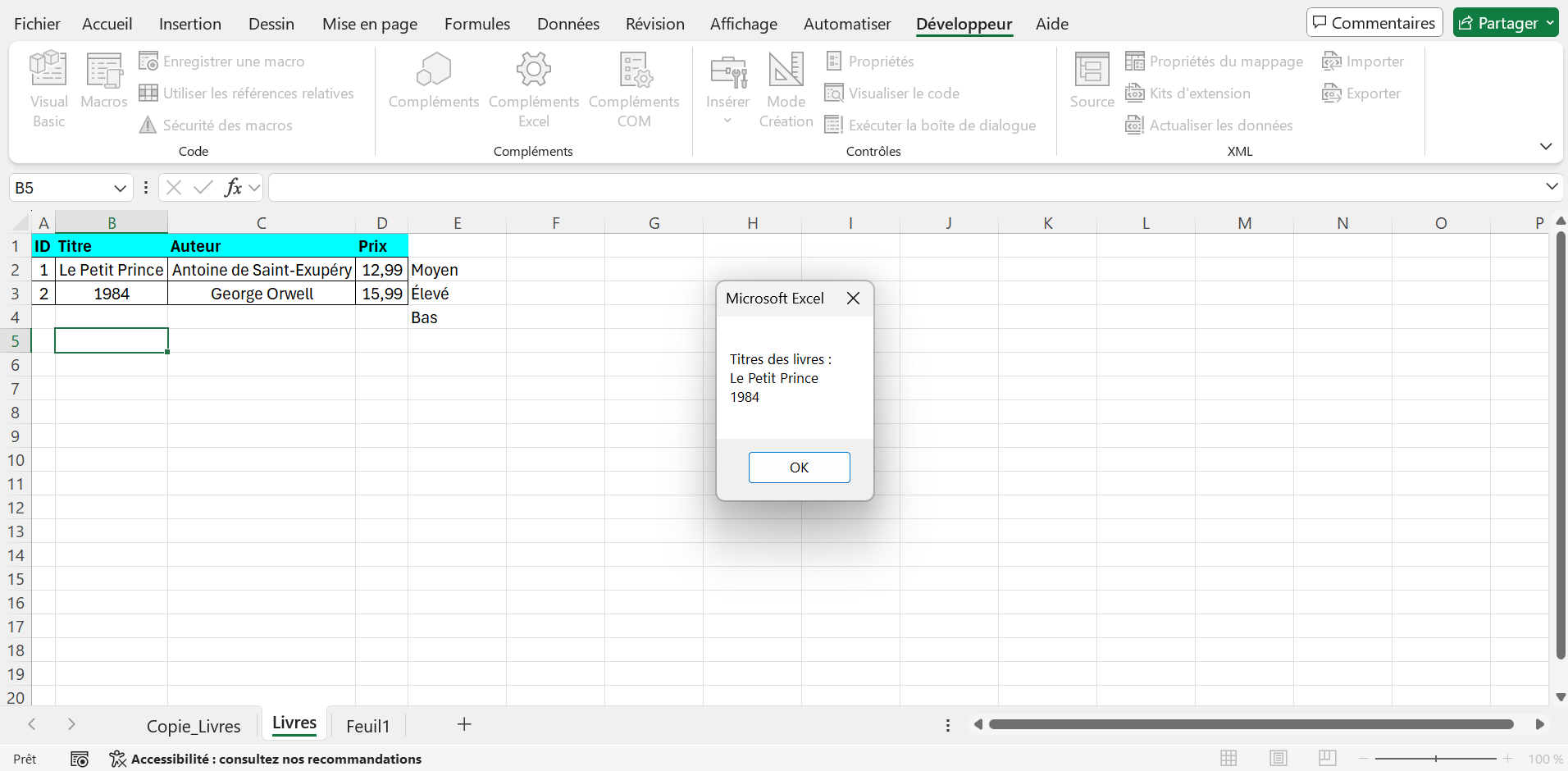
Task: Open Kits d'extension
Action: pos(1187,94)
